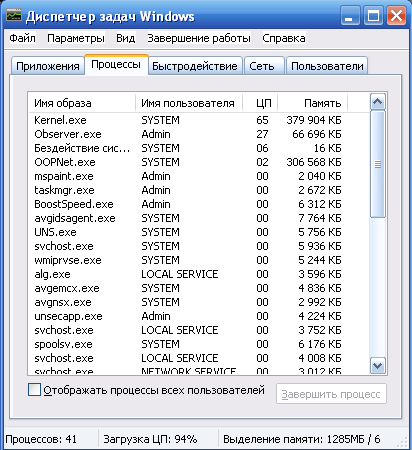Click the 379 904 КБ memory value
412x450 pixels.
pyautogui.click(x=314, y=120)
